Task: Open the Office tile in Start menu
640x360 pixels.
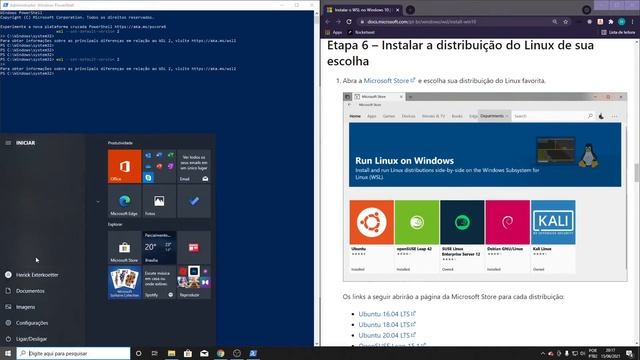Action: [124, 166]
